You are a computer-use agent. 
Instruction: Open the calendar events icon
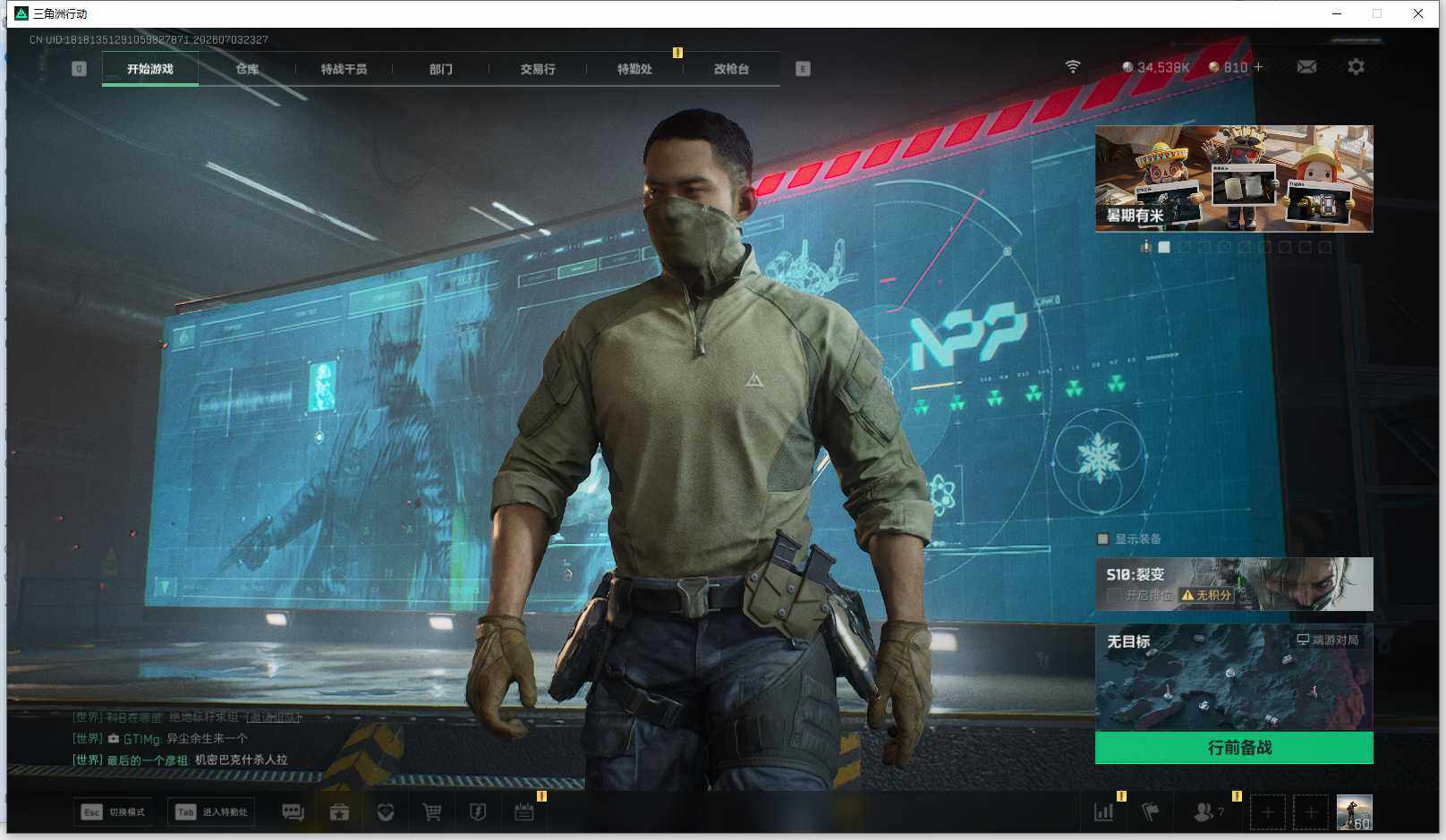coord(524,812)
